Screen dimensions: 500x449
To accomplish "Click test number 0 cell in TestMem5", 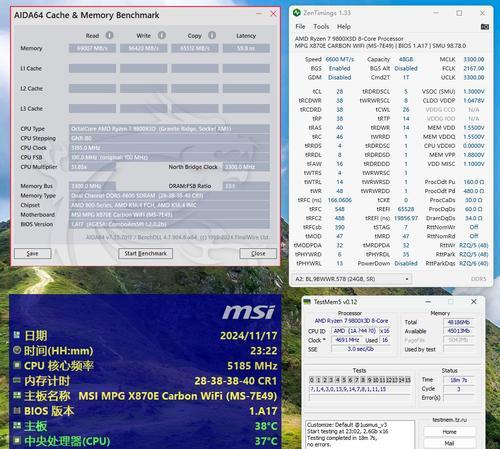I will pyautogui.click(x=312, y=380).
